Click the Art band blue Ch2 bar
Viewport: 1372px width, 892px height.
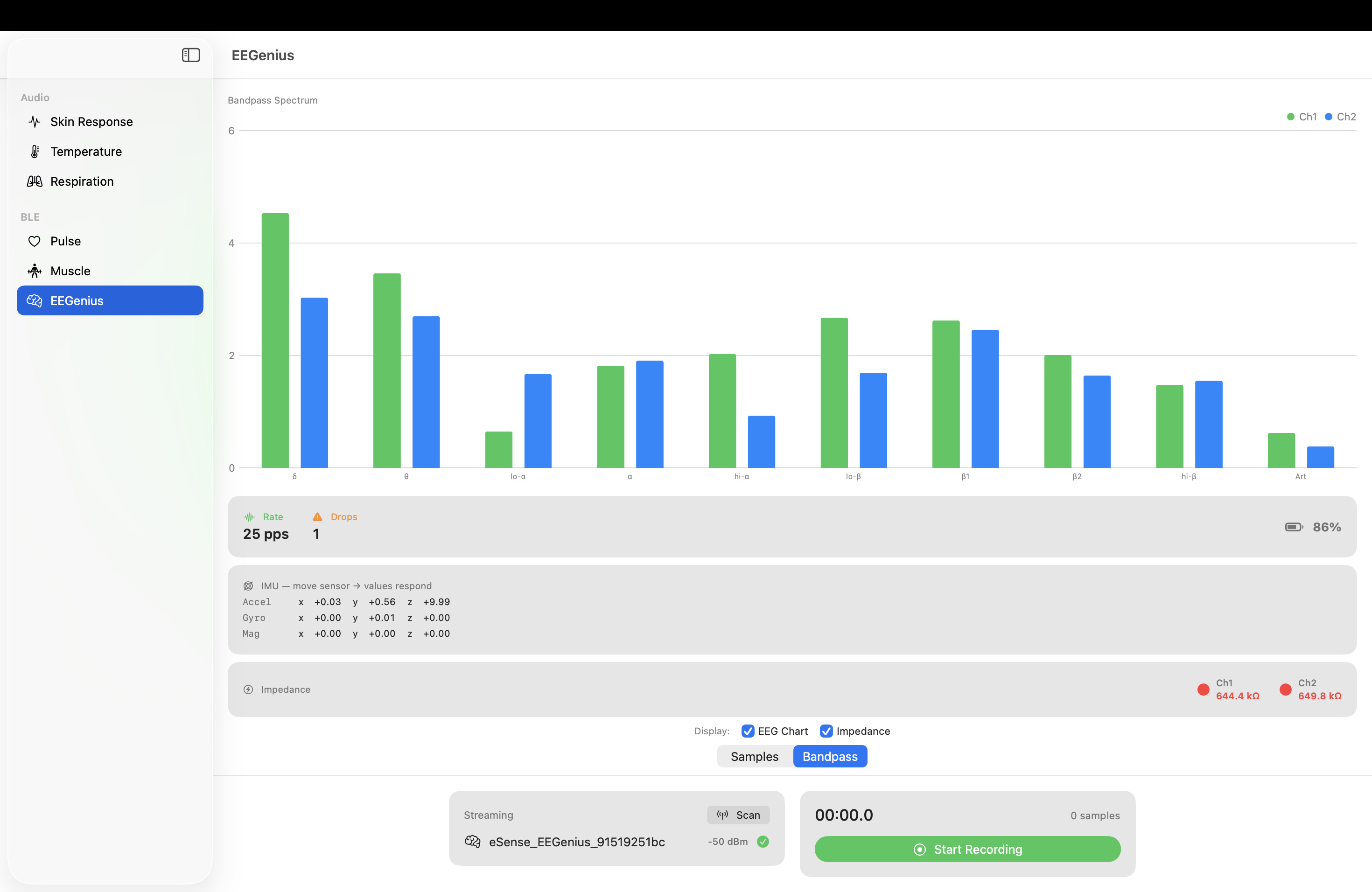coord(1320,457)
